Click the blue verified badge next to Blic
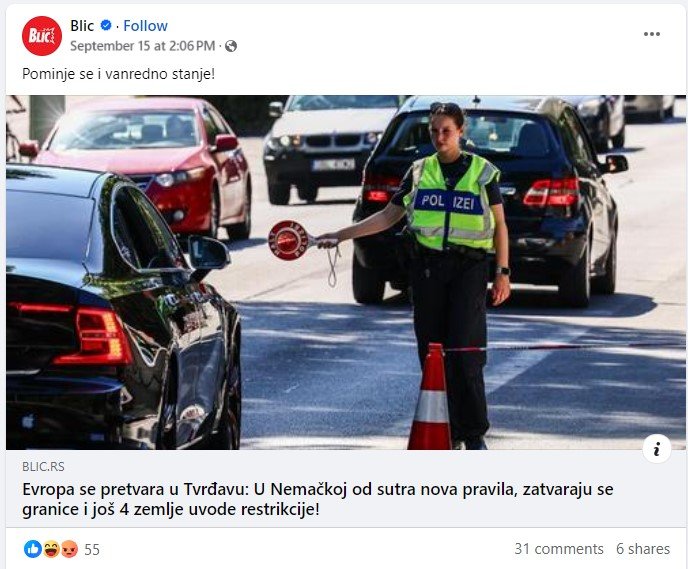688x569 pixels. tap(106, 25)
